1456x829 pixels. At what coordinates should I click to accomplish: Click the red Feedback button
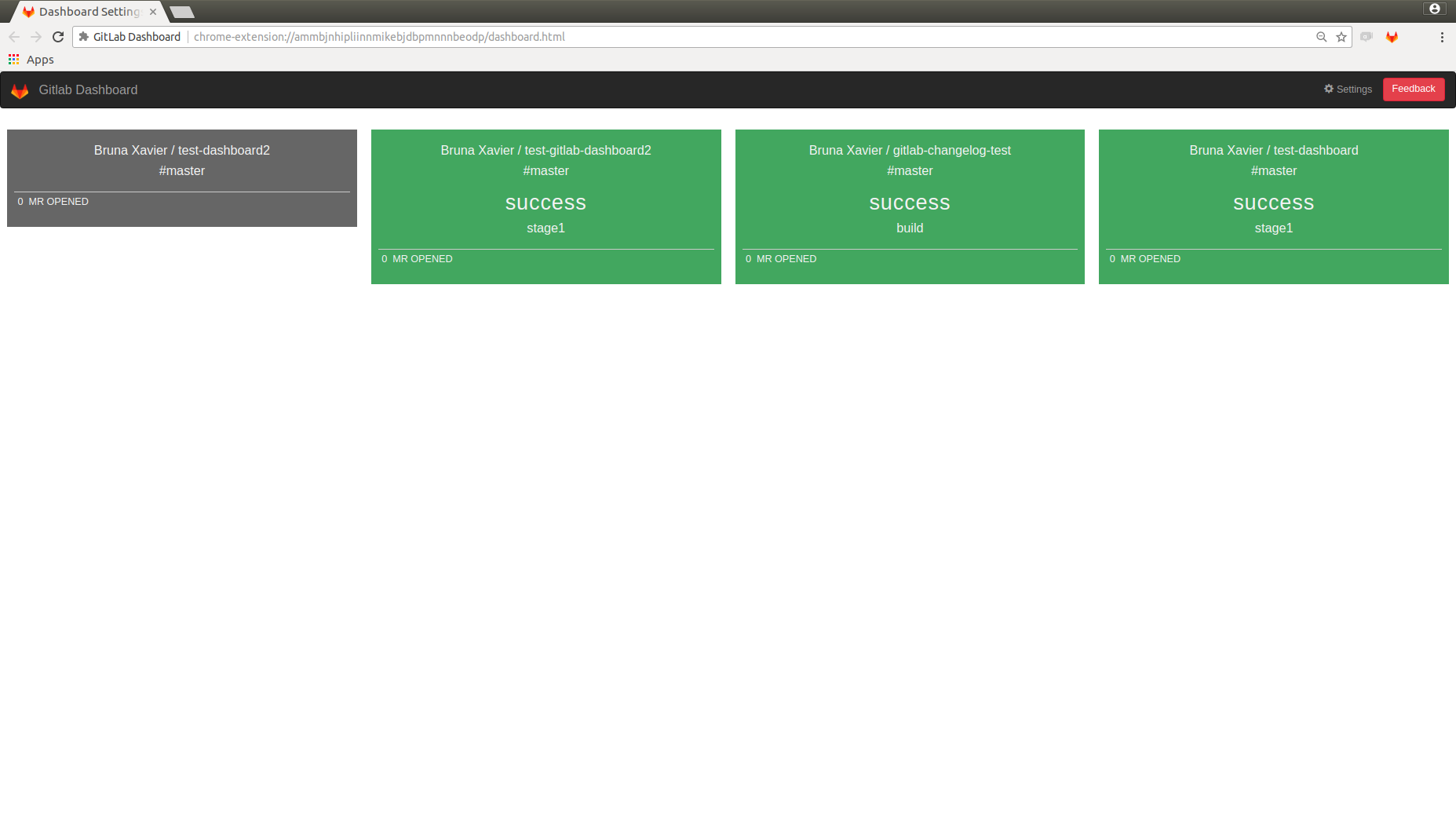(1413, 89)
